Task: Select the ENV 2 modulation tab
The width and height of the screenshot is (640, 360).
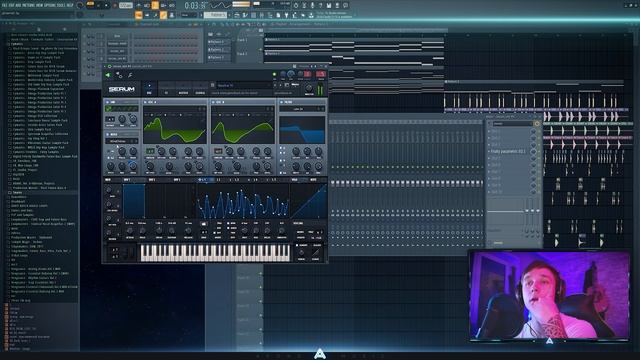Action: pos(152,180)
